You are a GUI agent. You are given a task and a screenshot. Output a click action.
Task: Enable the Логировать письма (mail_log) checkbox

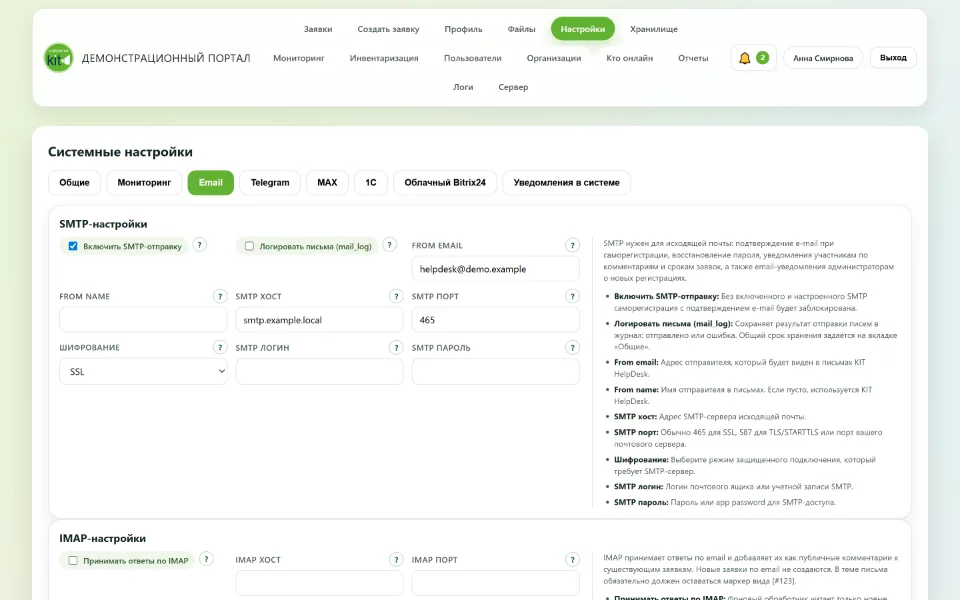click(x=249, y=246)
